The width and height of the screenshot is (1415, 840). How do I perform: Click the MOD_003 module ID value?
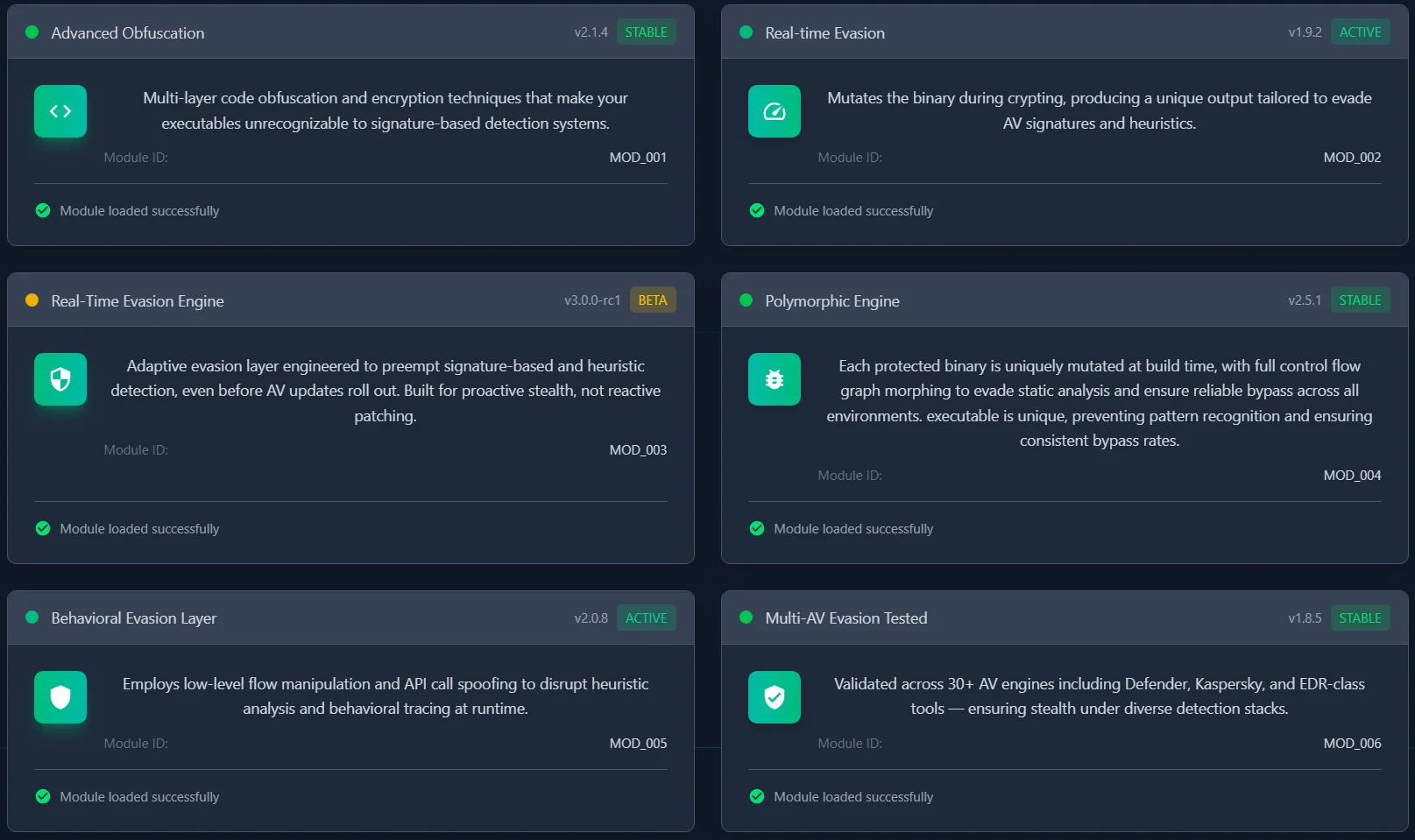[x=638, y=450]
